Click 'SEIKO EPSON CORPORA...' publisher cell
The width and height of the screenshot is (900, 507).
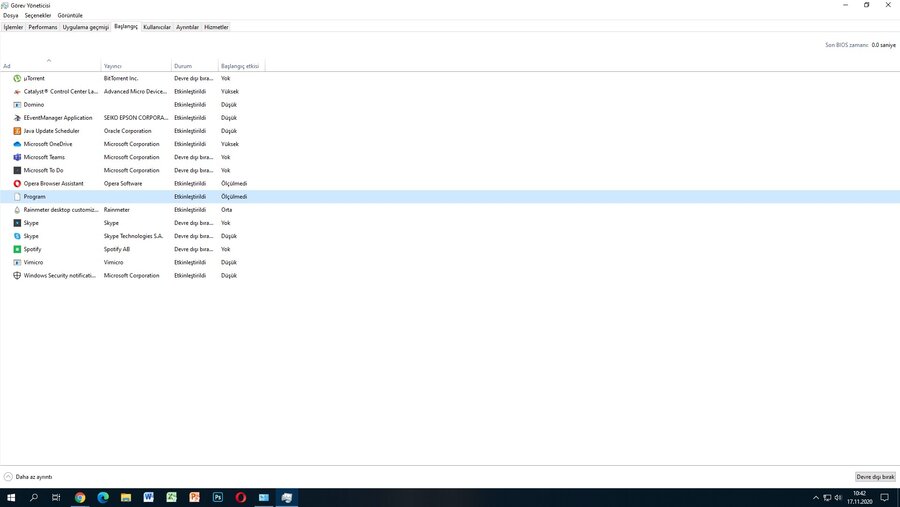(x=136, y=118)
